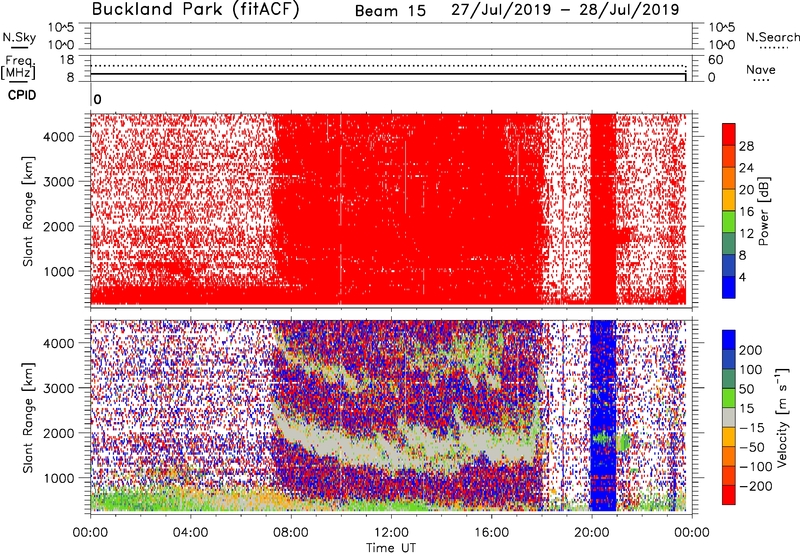
Task: Click the "20:00" time tick label
Action: point(591,533)
